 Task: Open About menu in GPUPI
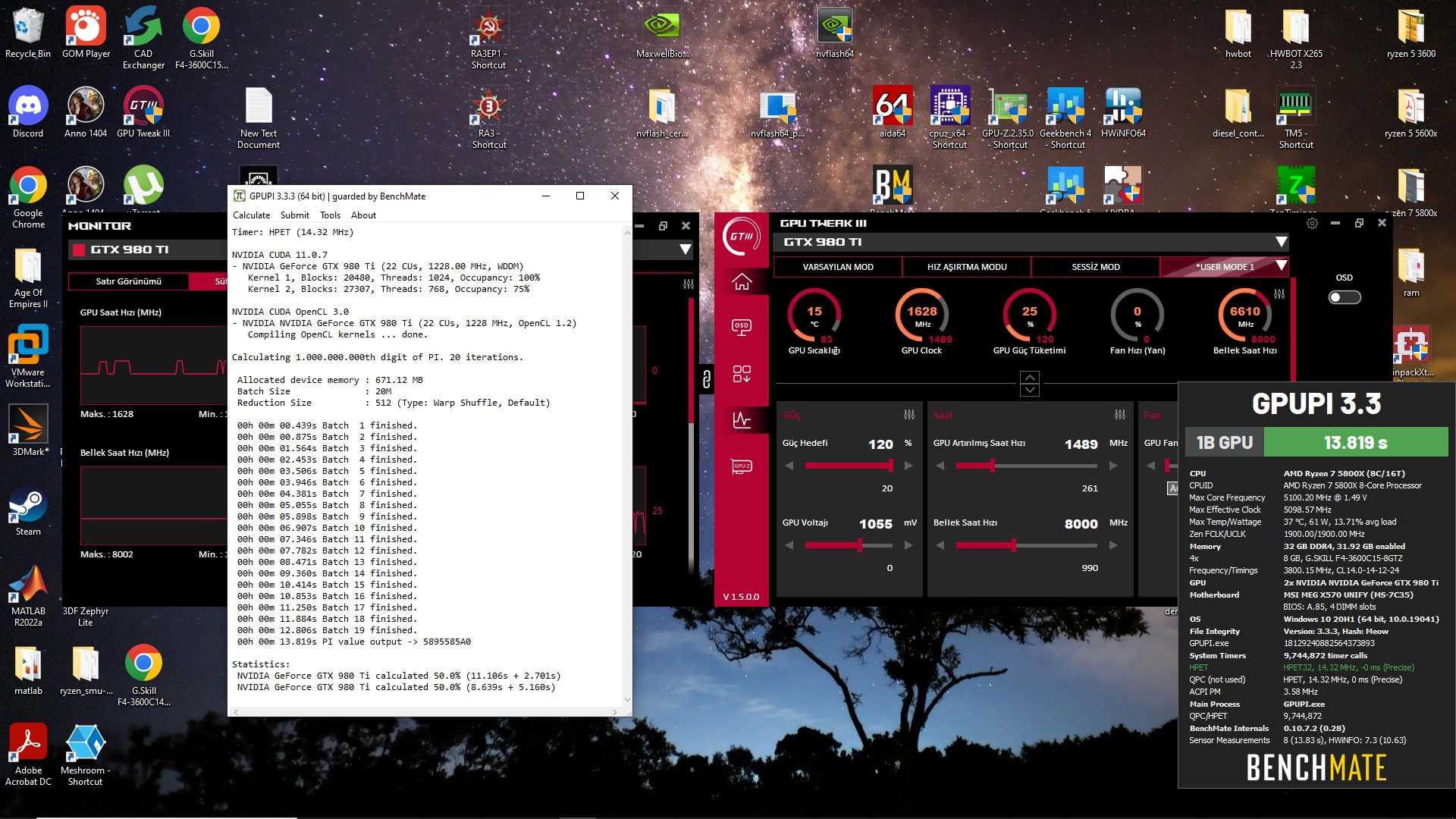click(363, 215)
